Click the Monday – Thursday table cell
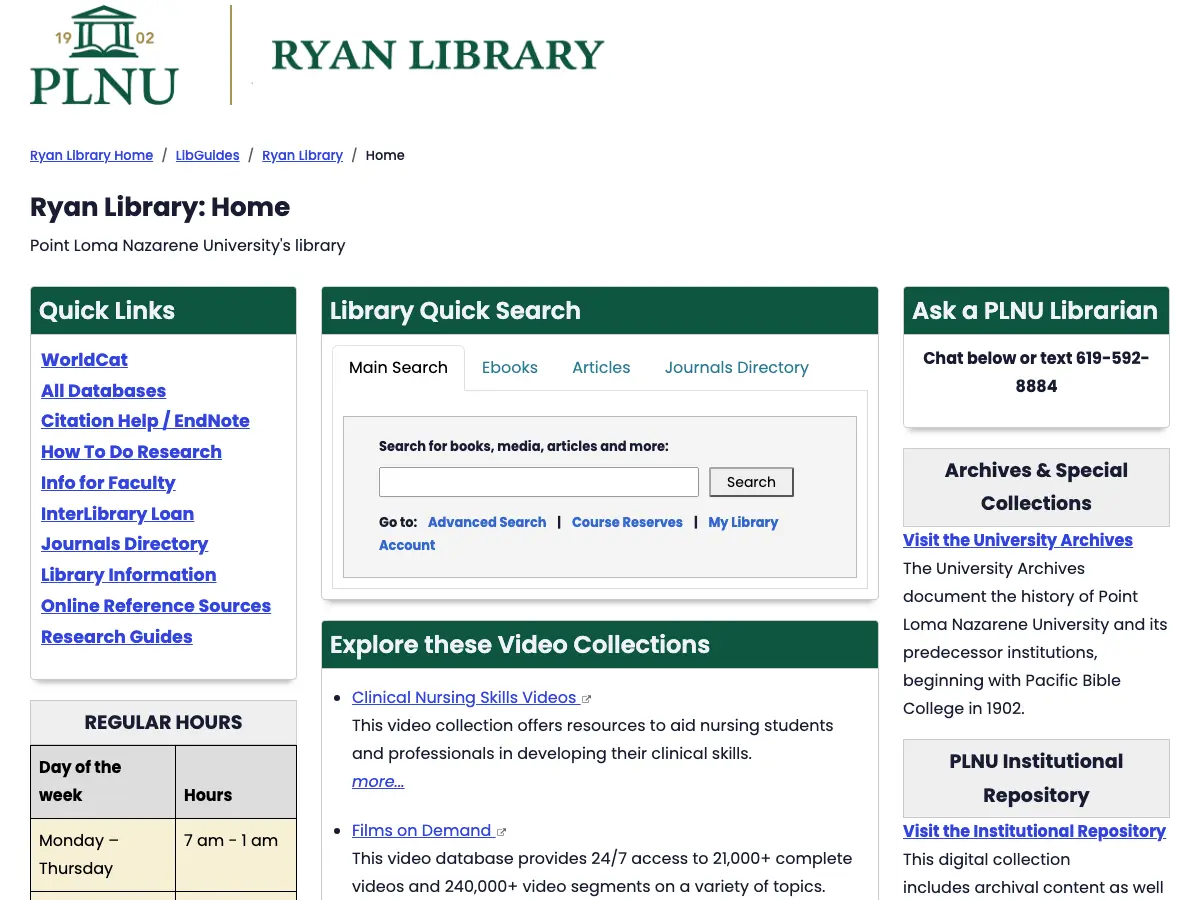The width and height of the screenshot is (1200, 900). tap(103, 855)
